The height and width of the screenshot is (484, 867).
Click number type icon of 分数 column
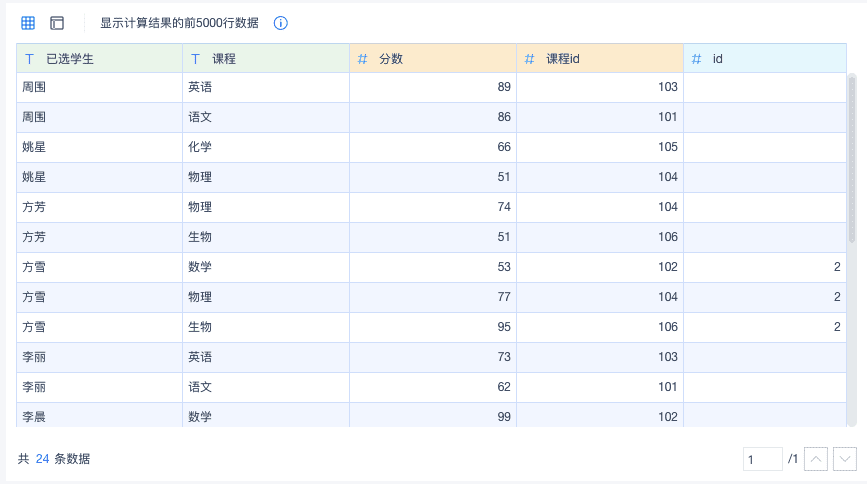click(x=362, y=59)
